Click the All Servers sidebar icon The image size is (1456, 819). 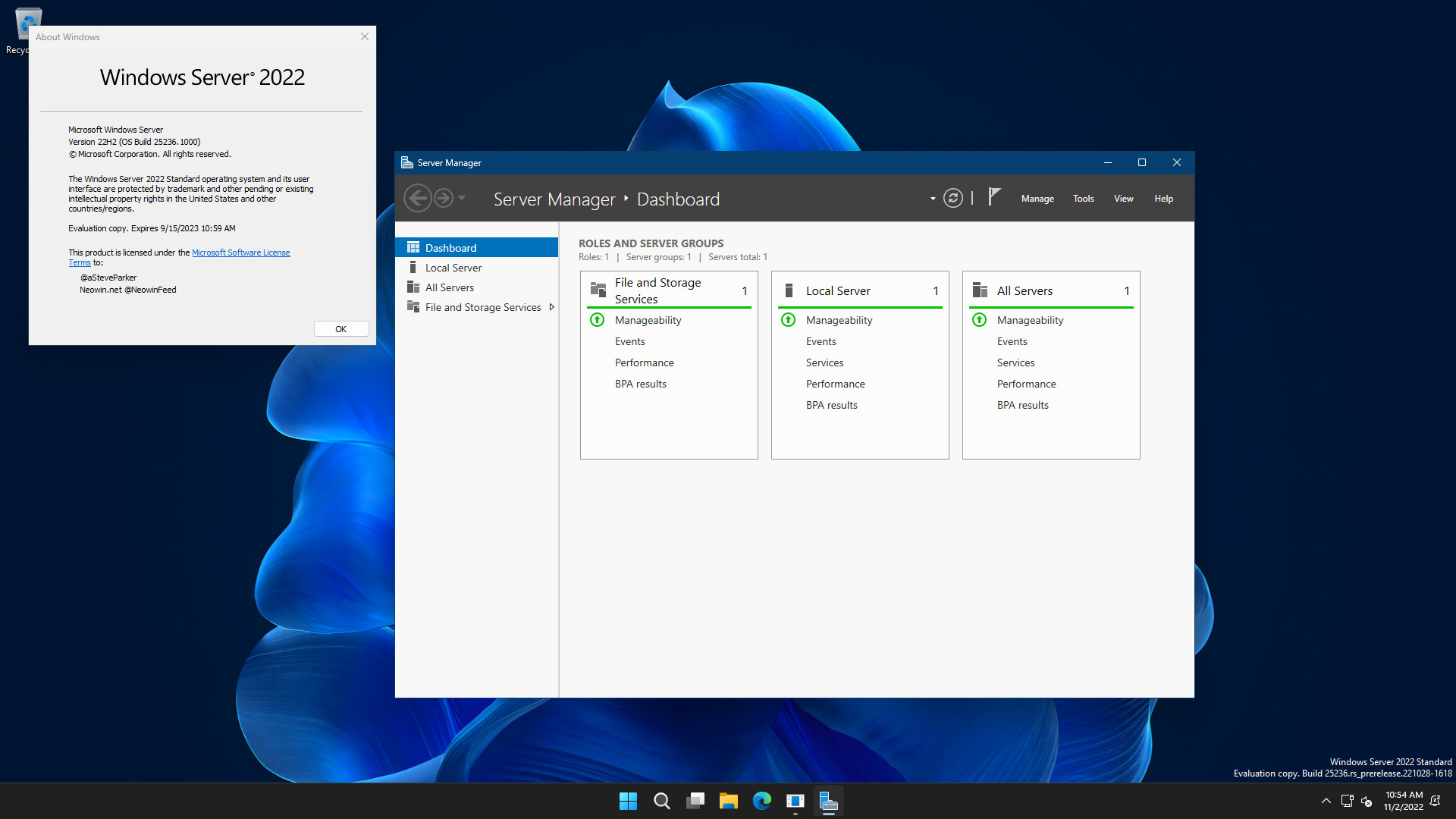(413, 287)
